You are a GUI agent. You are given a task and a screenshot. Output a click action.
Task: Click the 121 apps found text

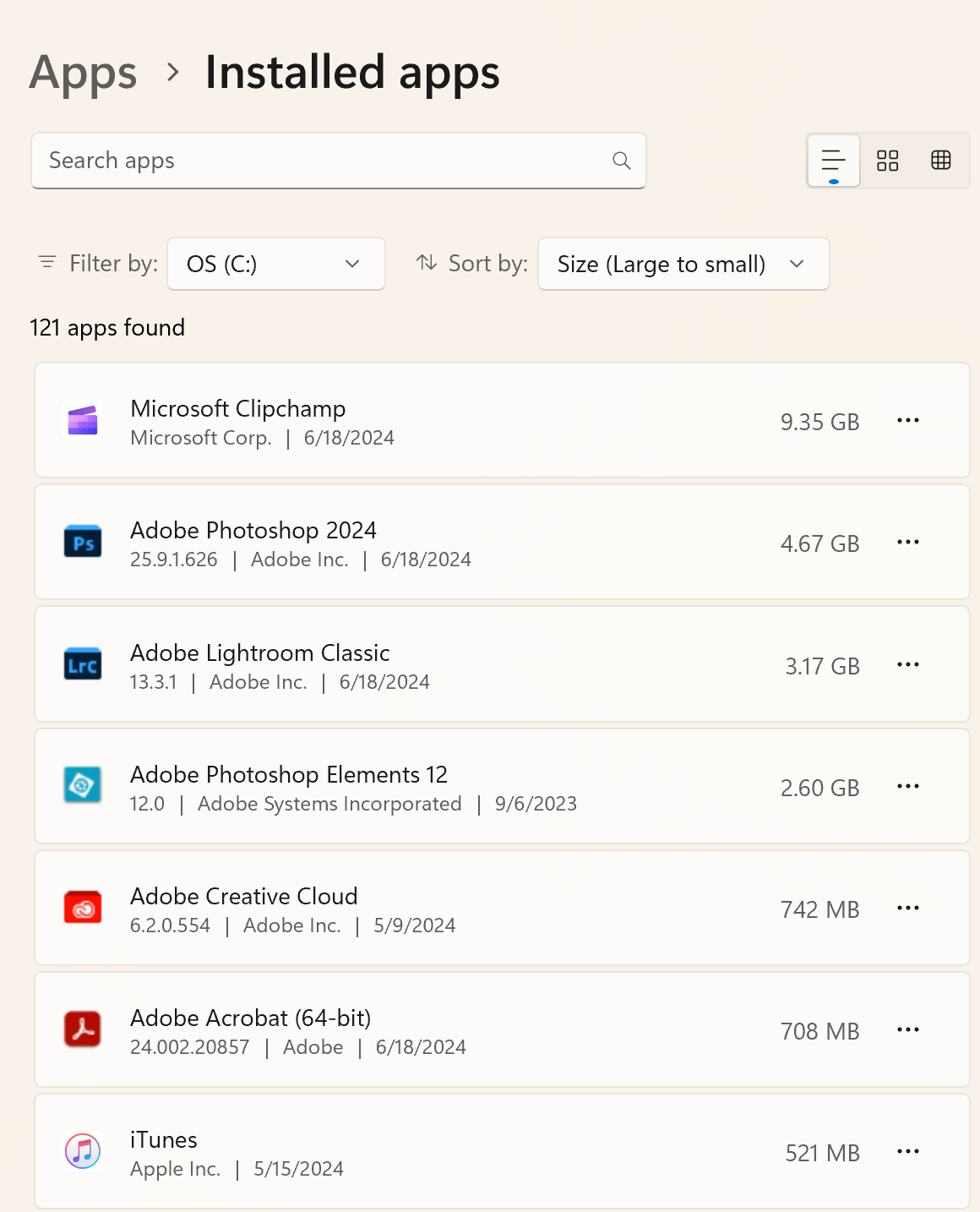[107, 328]
